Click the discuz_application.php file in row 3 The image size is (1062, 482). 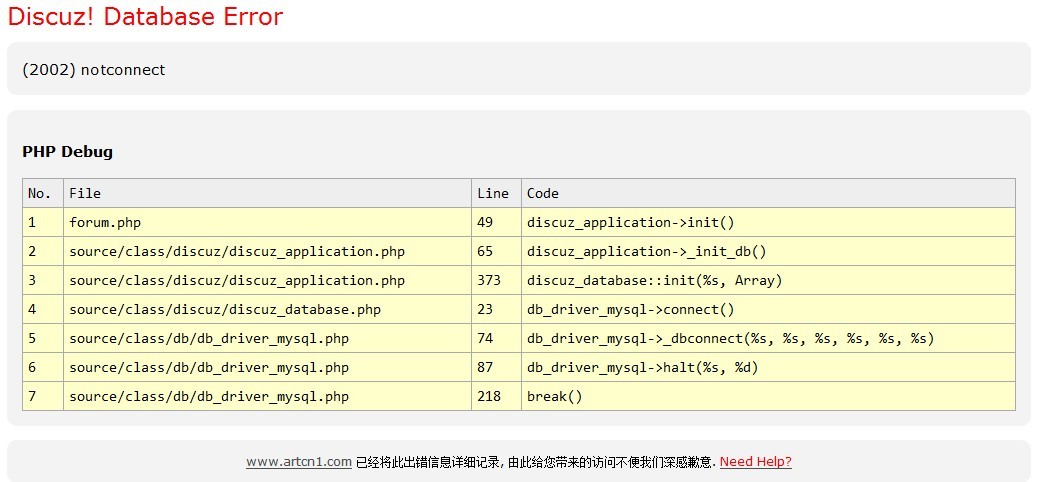pyautogui.click(x=268, y=281)
